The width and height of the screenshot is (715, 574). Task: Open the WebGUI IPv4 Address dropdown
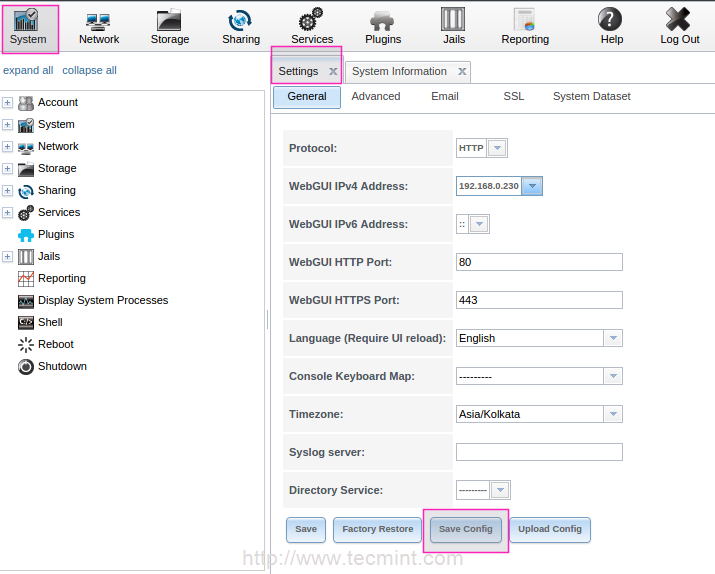532,186
